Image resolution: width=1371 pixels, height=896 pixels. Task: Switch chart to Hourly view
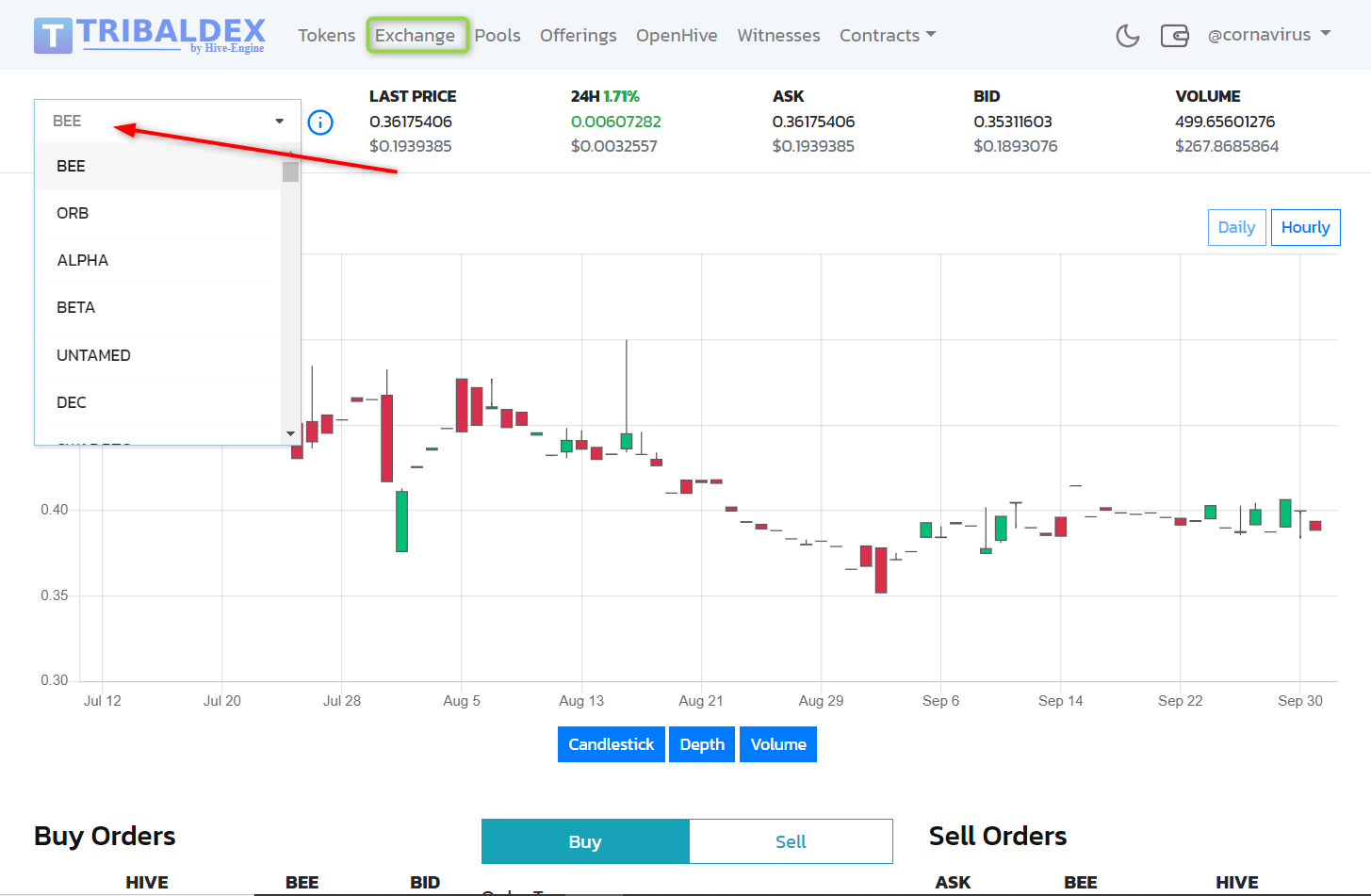[x=1305, y=227]
